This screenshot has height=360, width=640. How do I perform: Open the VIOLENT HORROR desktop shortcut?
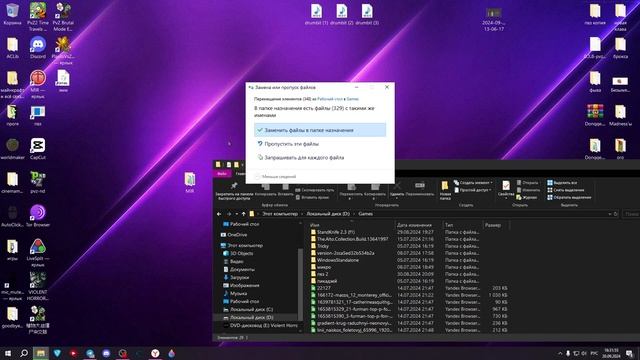[38, 286]
